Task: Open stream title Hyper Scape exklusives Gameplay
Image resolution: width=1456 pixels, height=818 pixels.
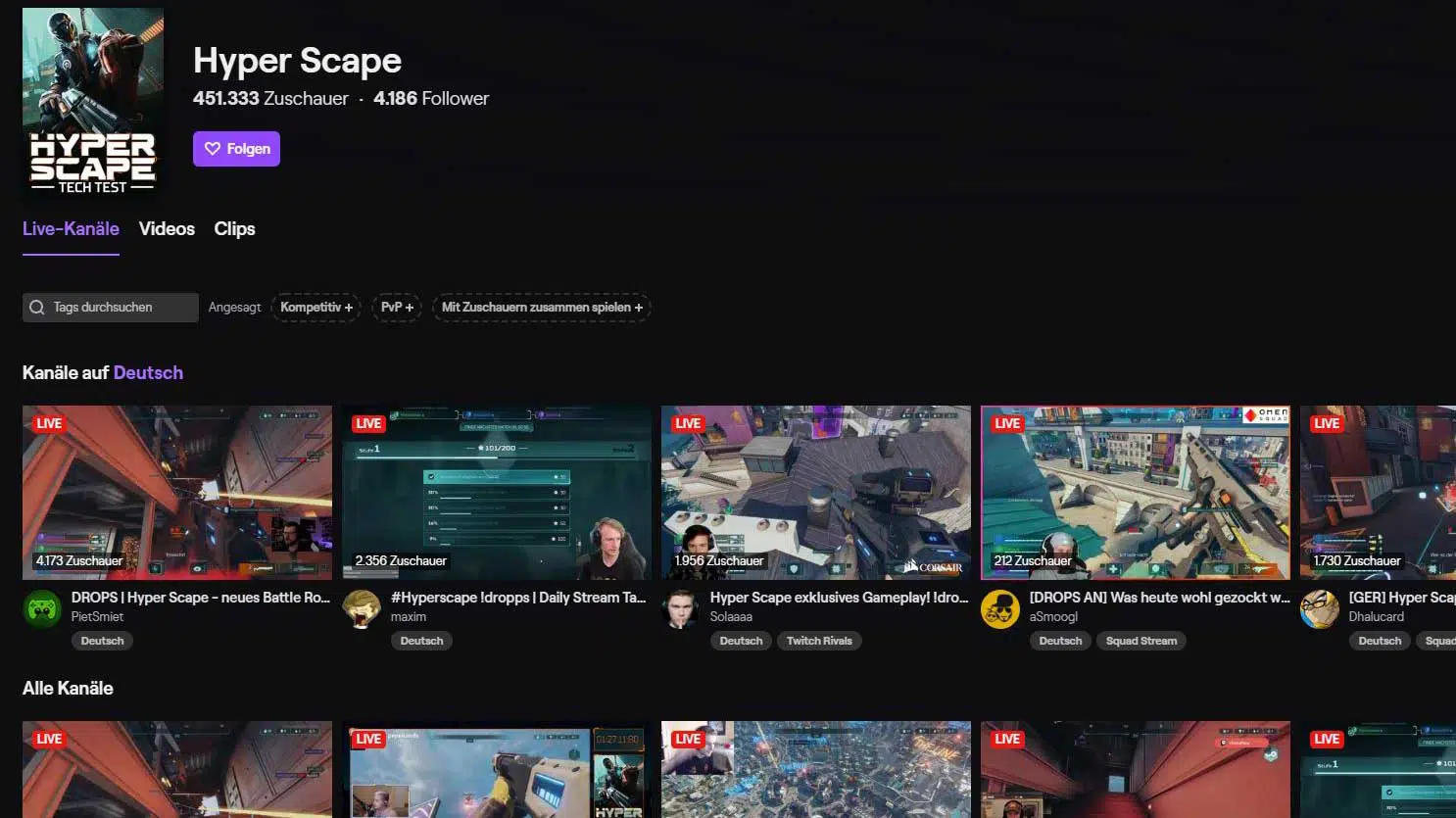Action: [x=839, y=597]
